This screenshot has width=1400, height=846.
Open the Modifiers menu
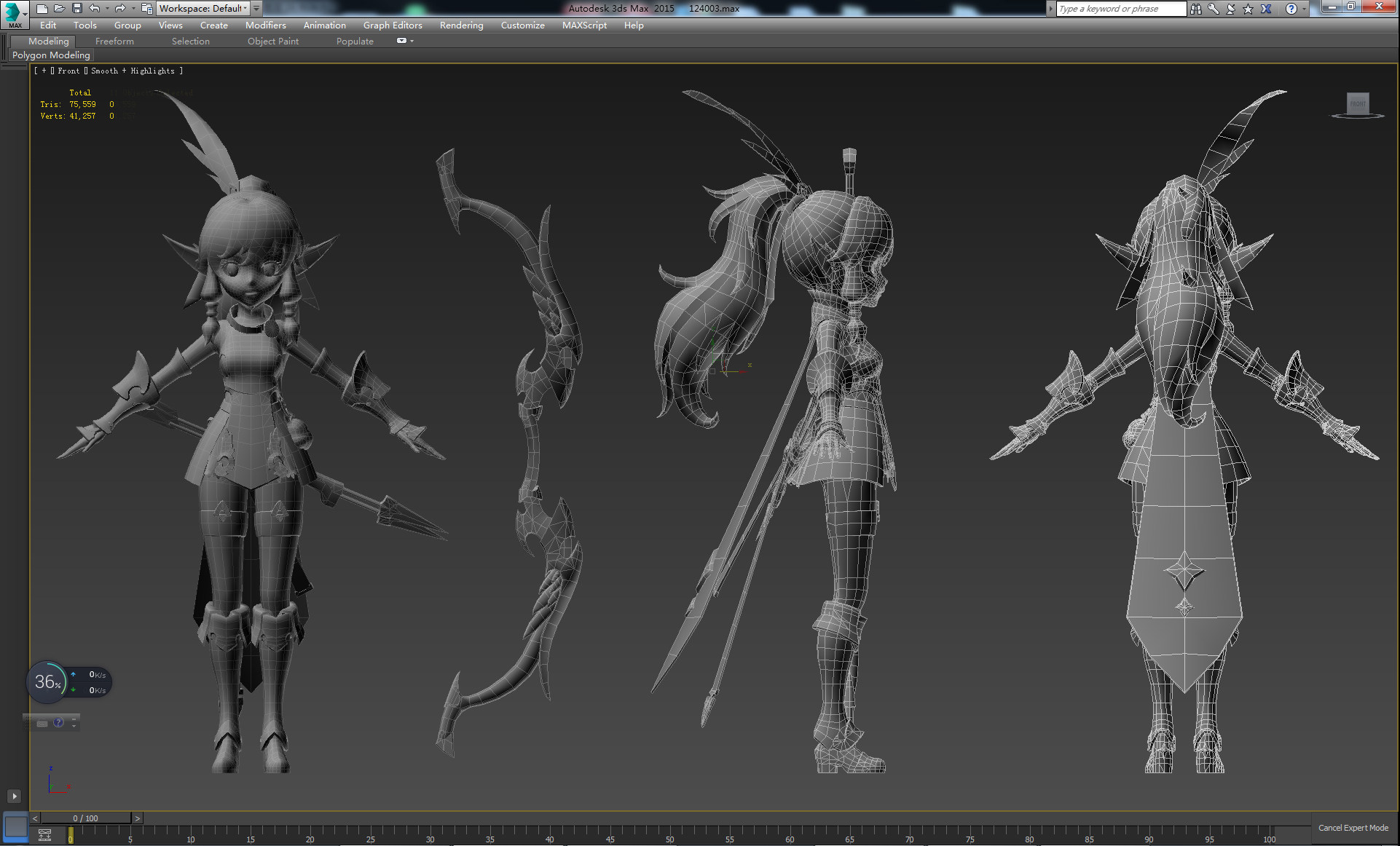pos(265,25)
